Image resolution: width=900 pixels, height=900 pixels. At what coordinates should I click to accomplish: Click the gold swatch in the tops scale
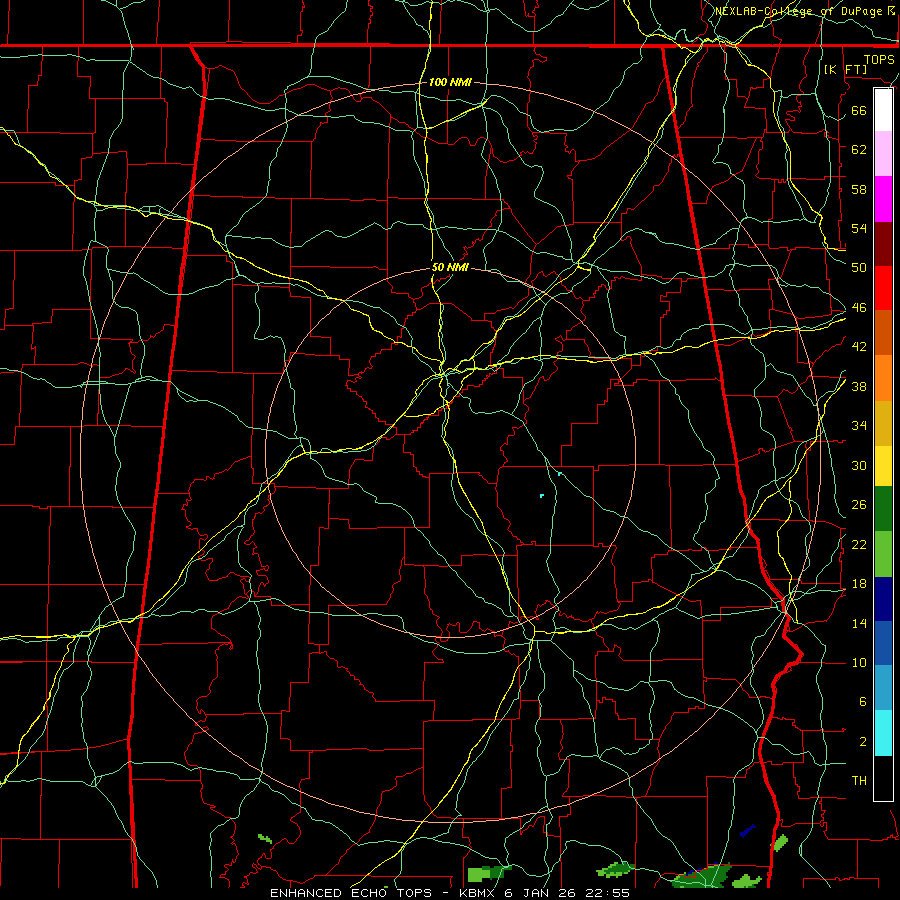883,423
